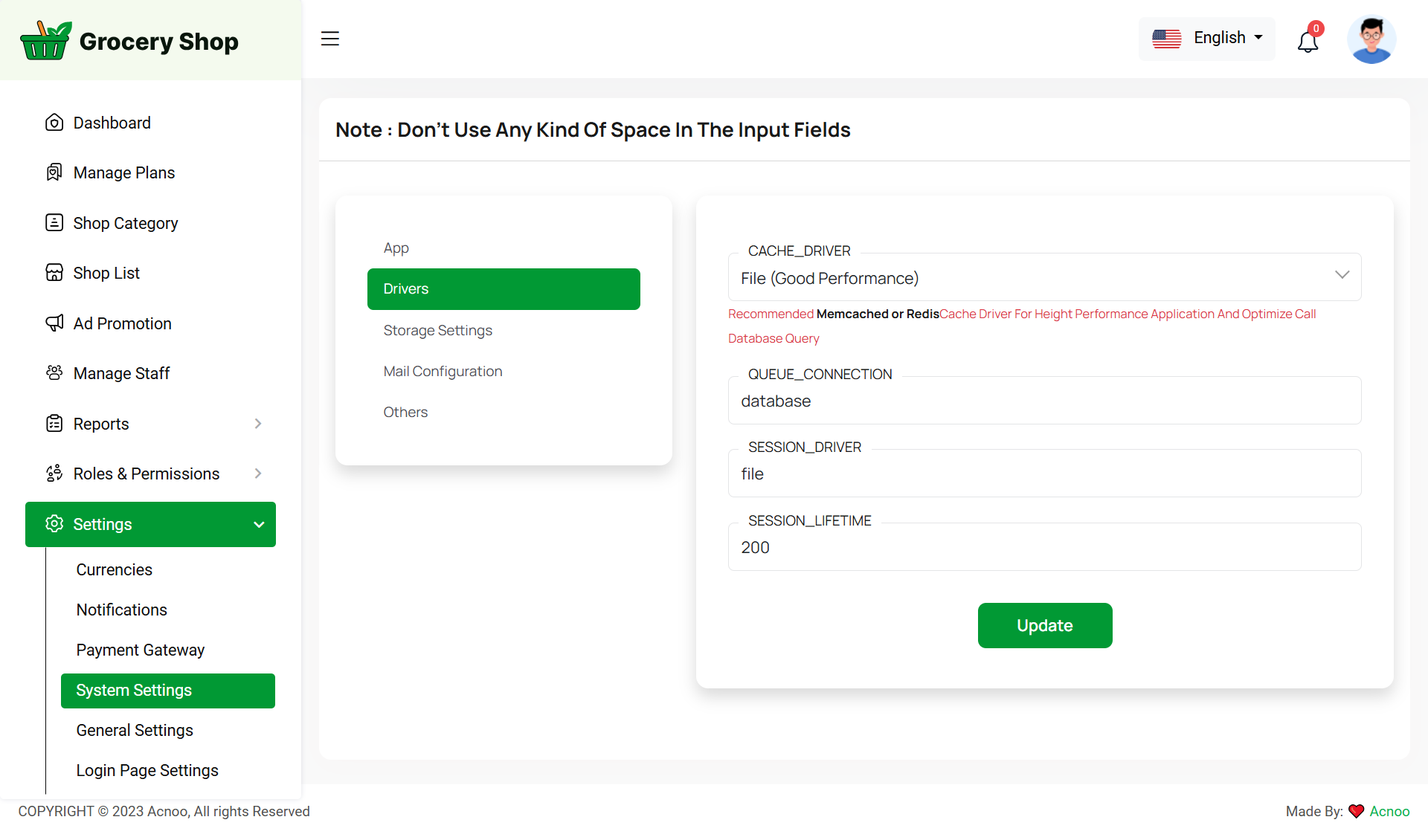Expand the Reports submenu
The width and height of the screenshot is (1428, 840).
(x=257, y=424)
